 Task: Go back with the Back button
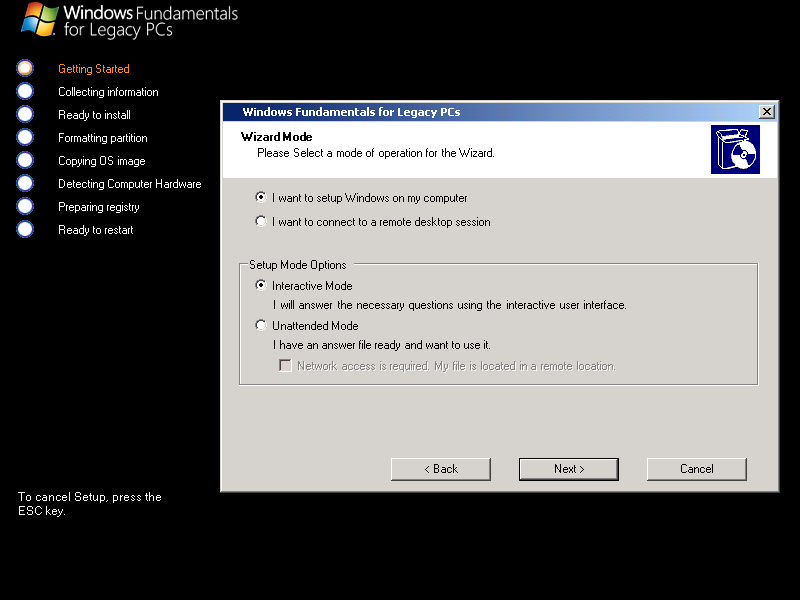click(x=441, y=469)
